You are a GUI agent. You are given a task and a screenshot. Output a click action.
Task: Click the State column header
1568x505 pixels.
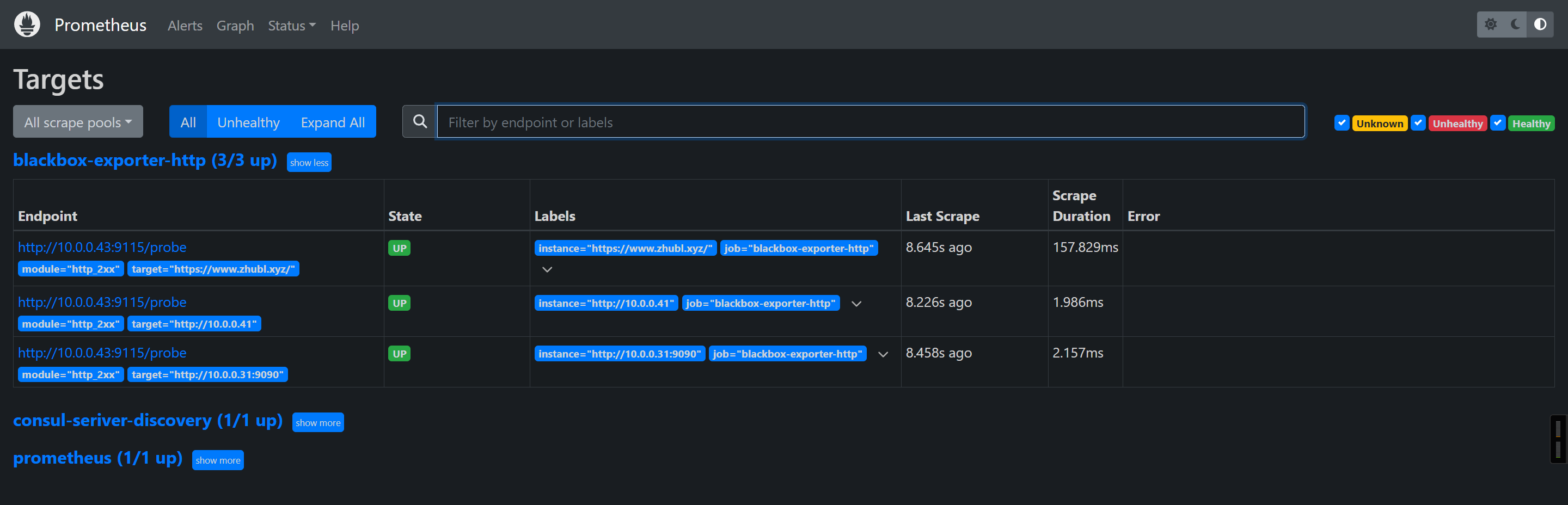[405, 216]
